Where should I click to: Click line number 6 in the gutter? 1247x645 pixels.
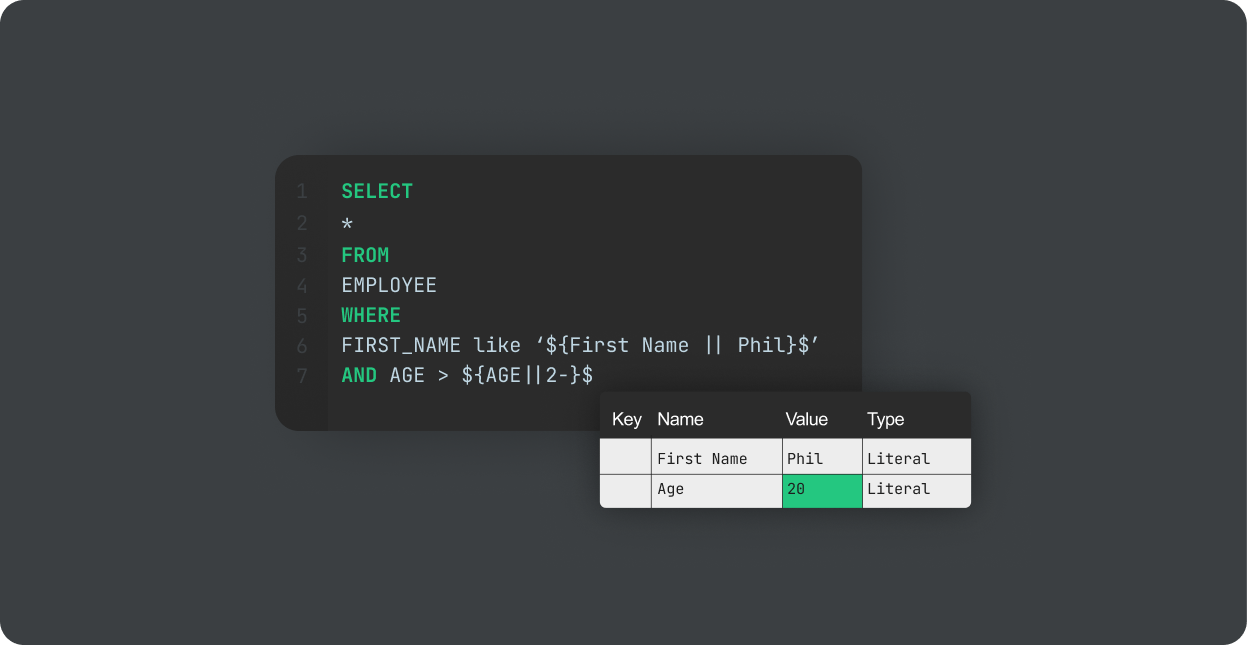302,344
